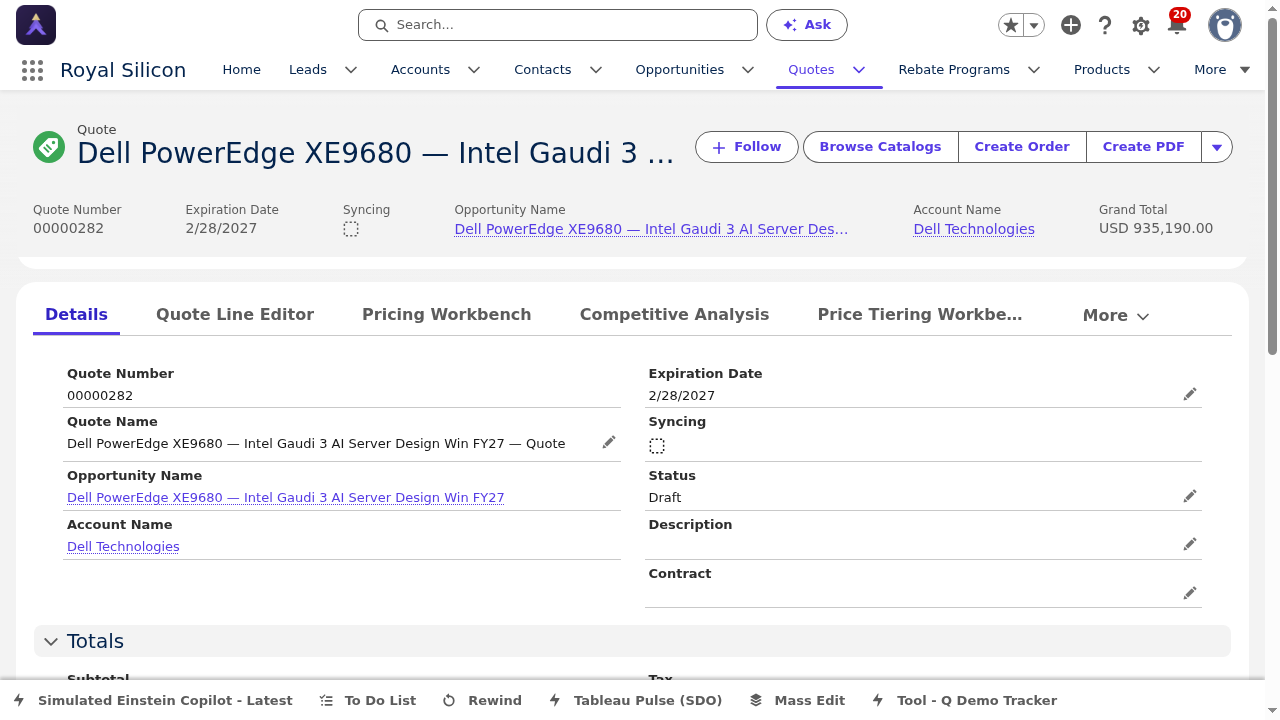Image resolution: width=1280 pixels, height=720 pixels.
Task: Expand the Leads nav dropdown chevron
Action: click(x=351, y=70)
